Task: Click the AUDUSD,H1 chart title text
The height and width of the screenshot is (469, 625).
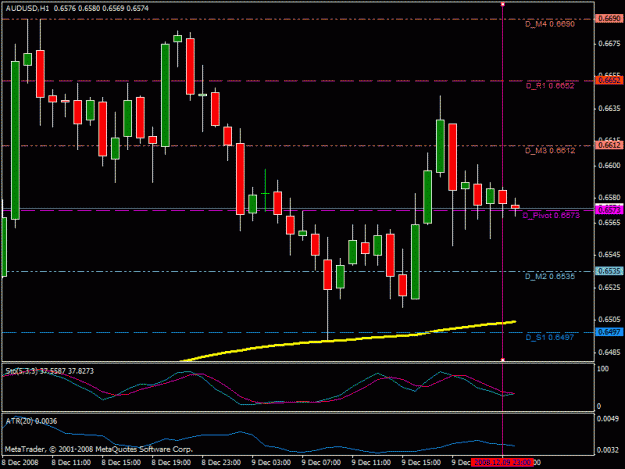Action: tap(27, 8)
